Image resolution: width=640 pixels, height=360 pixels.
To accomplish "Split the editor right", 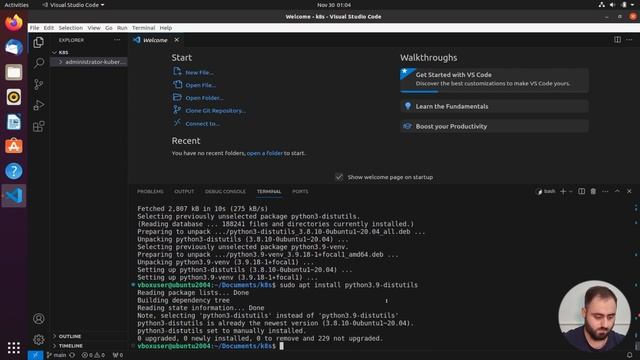I will 617,40.
